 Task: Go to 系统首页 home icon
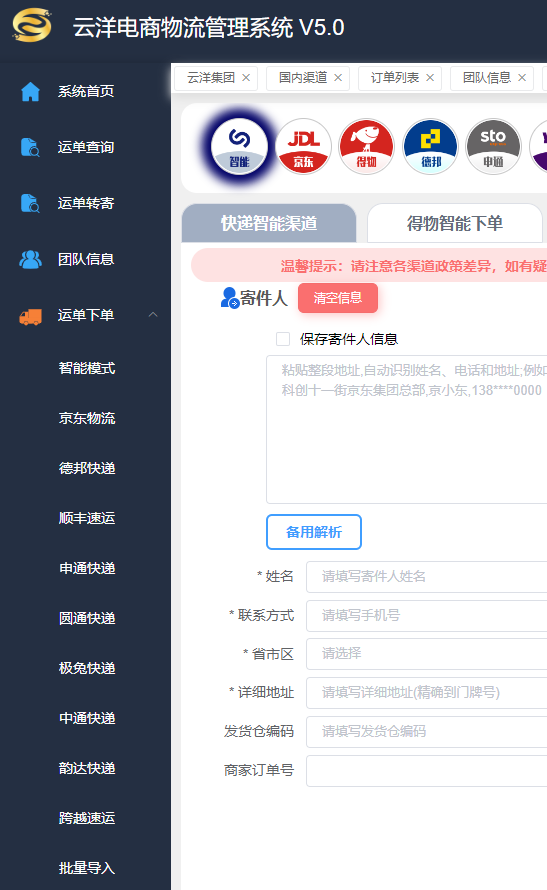tap(31, 91)
